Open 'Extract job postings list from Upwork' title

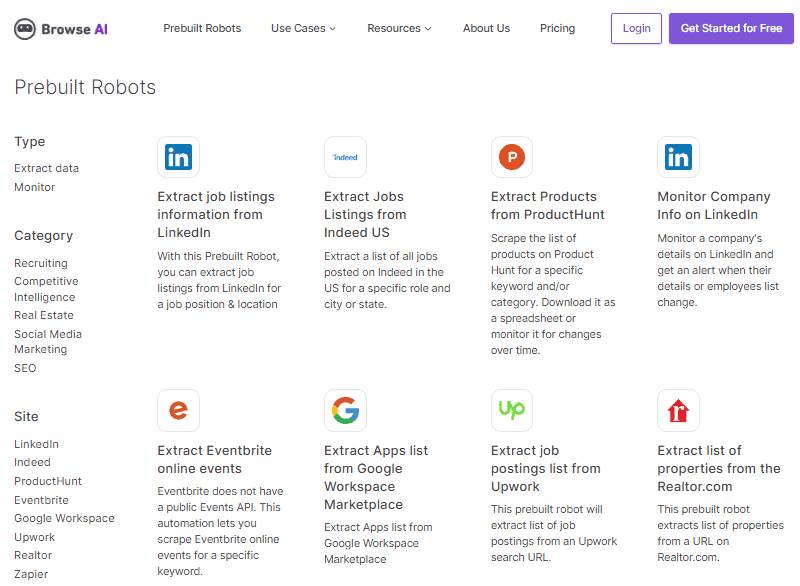coord(545,468)
